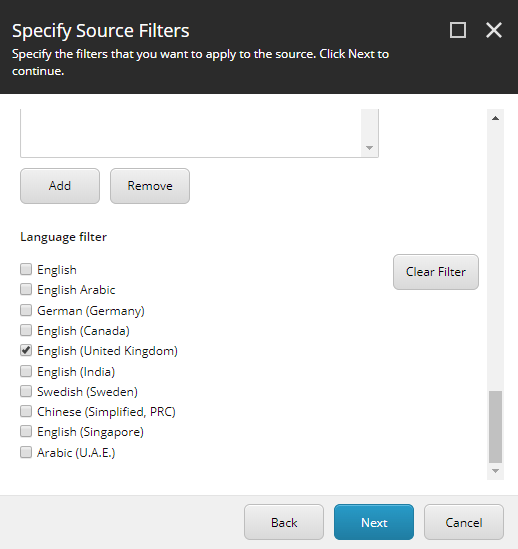Viewport: 518px width, 549px height.
Task: Enable the Swedish (Sweden) checkbox
Action: point(26,391)
